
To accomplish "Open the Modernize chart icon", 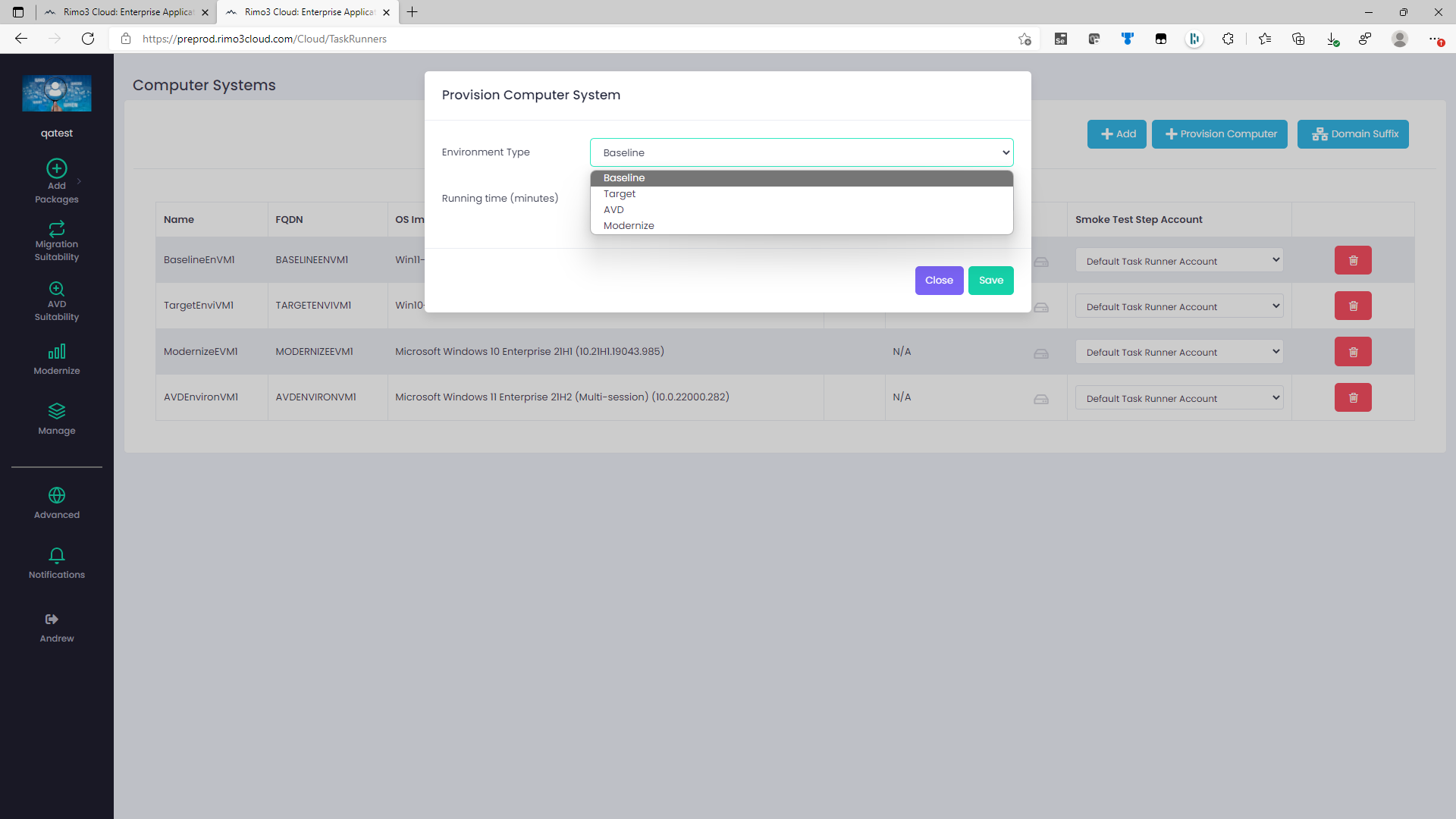I will [57, 351].
